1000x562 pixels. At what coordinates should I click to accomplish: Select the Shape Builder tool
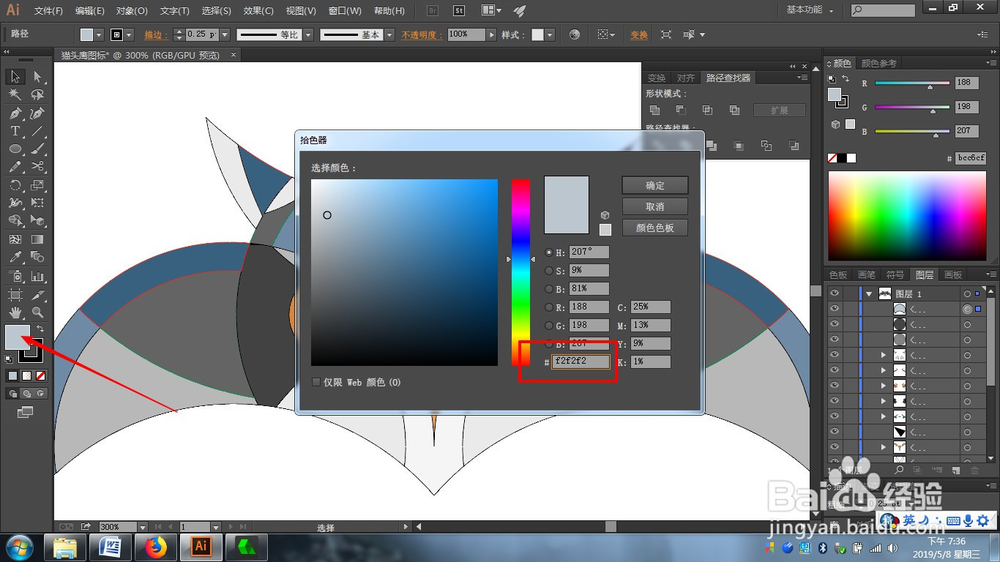click(15, 221)
